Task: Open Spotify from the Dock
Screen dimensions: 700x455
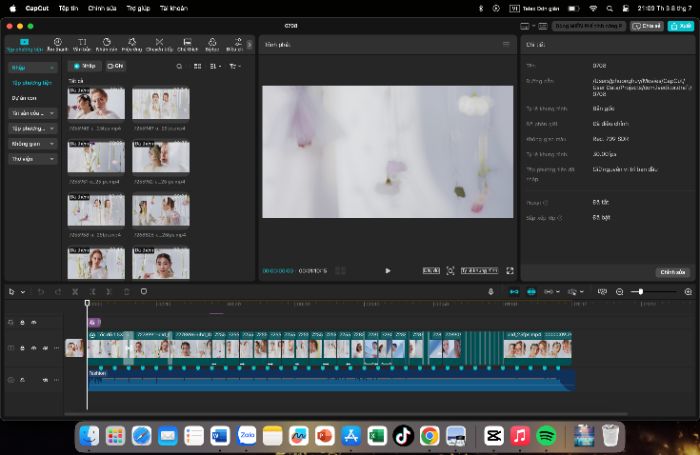Action: point(546,436)
